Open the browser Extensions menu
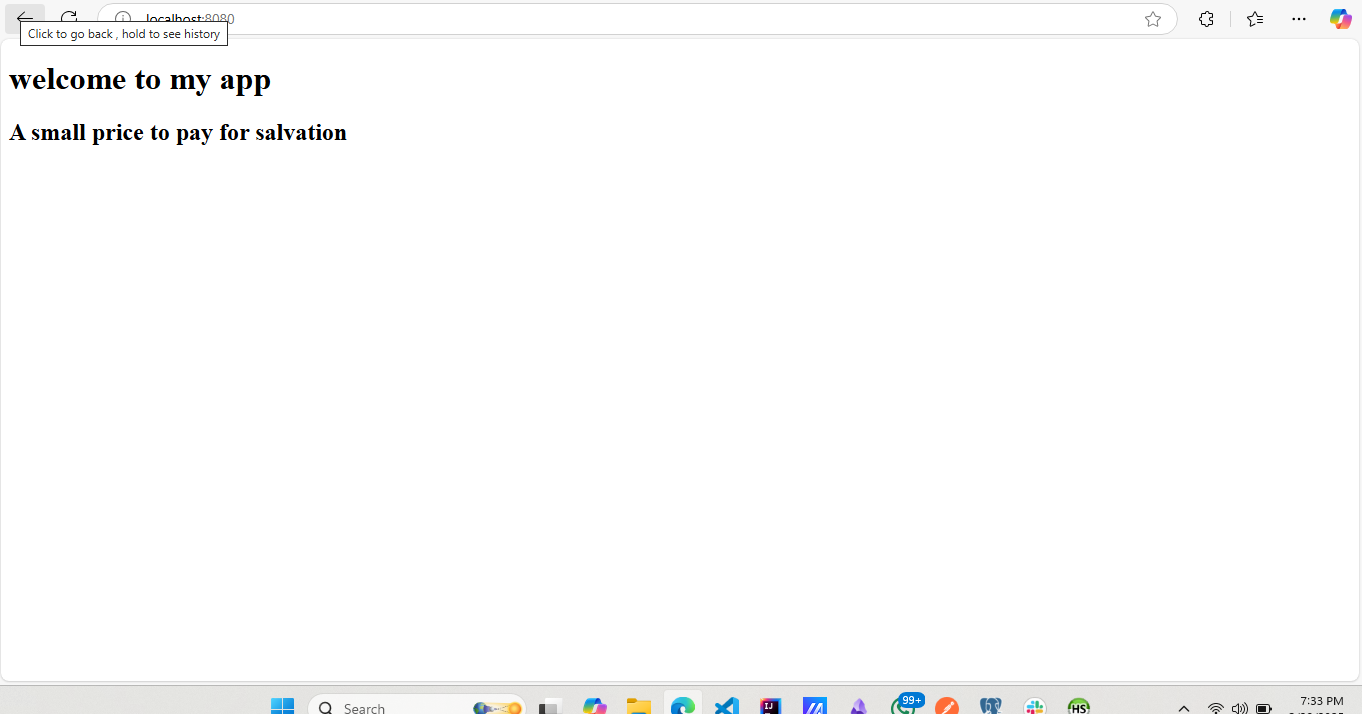The height and width of the screenshot is (714, 1362). [1206, 19]
